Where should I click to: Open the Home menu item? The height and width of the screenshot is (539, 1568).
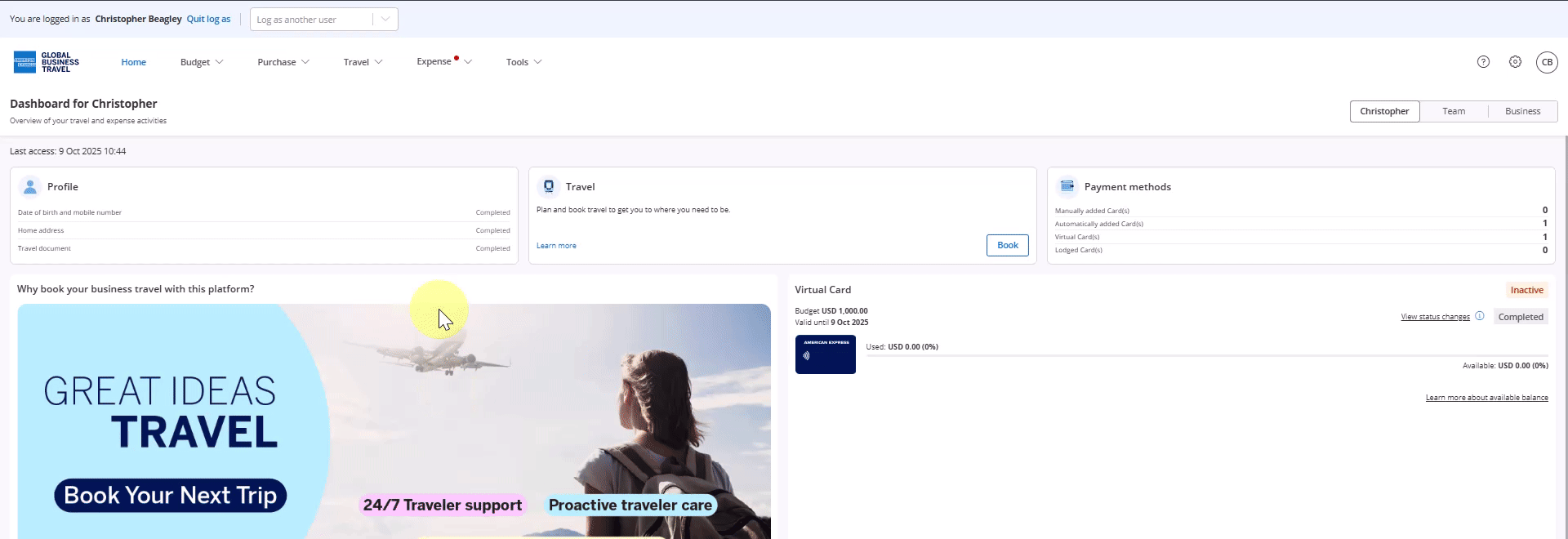134,62
